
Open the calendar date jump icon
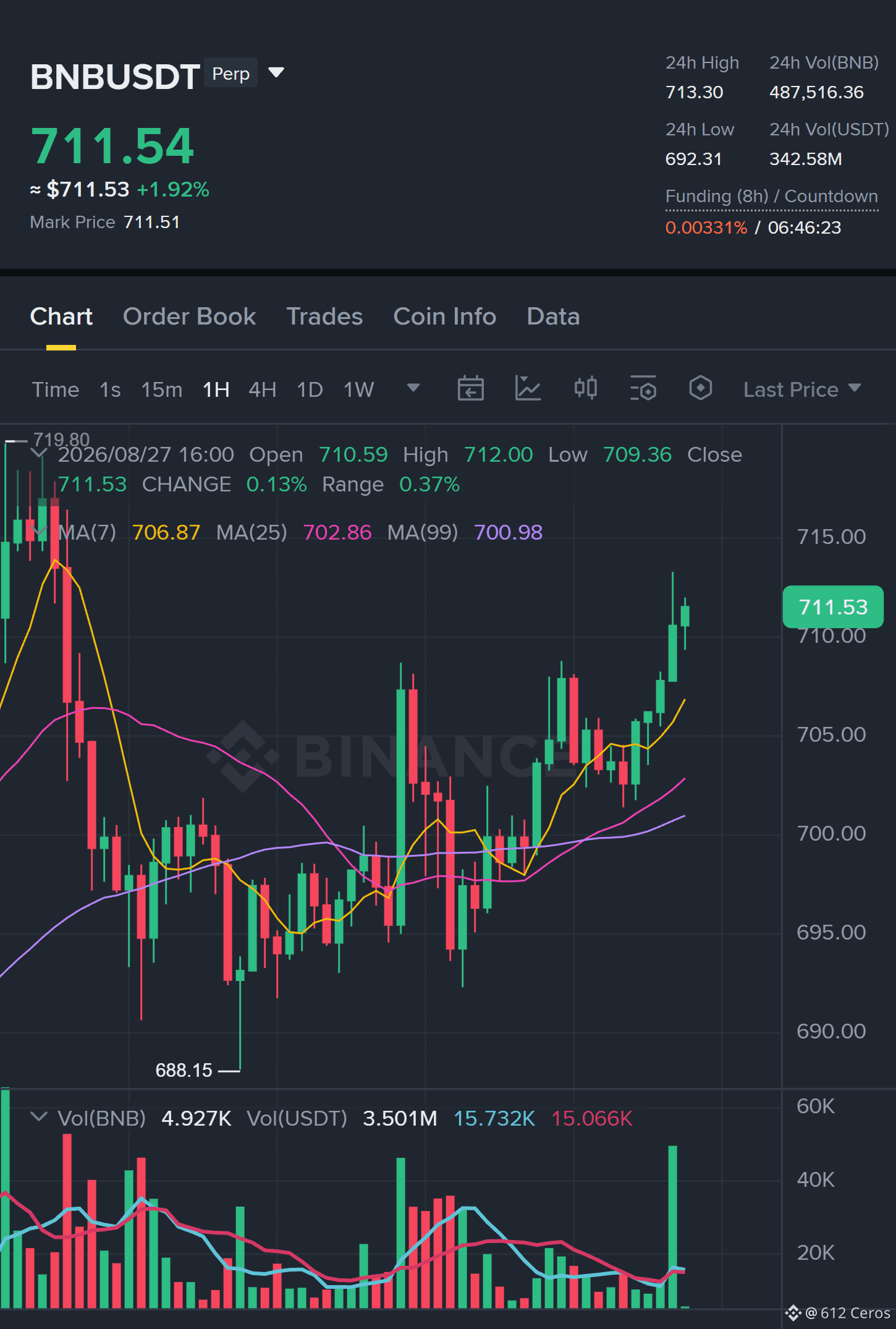coord(470,389)
